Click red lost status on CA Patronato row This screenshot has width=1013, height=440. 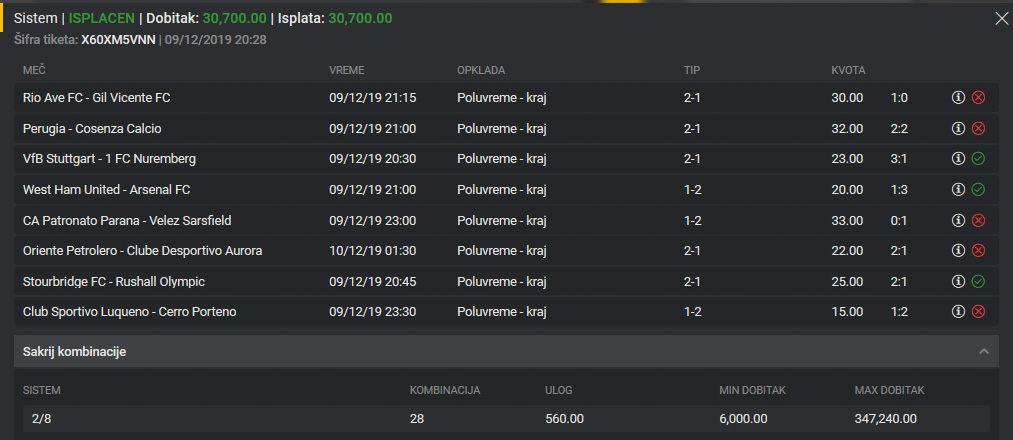click(x=978, y=220)
